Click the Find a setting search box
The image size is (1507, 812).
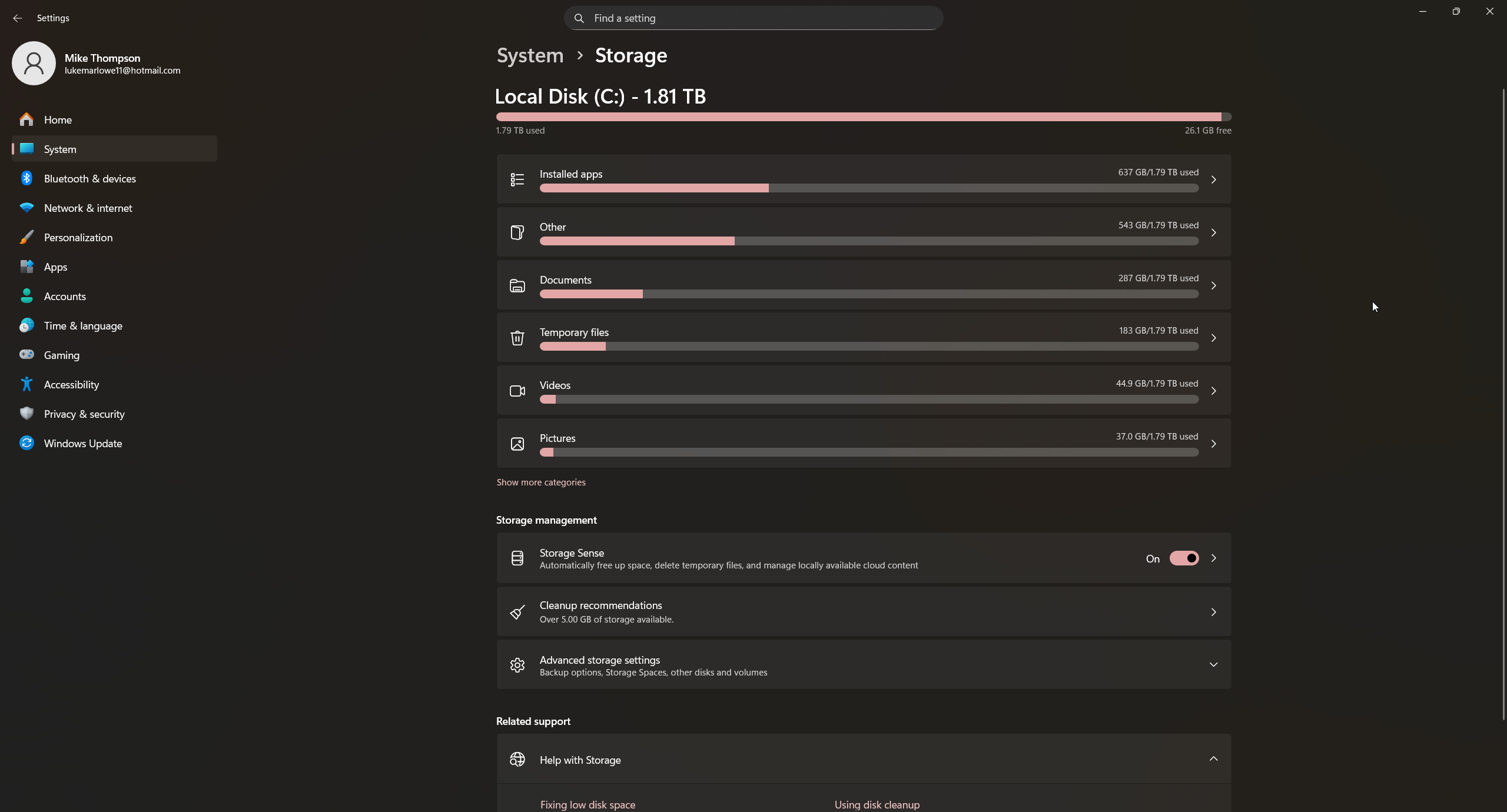pyautogui.click(x=753, y=18)
